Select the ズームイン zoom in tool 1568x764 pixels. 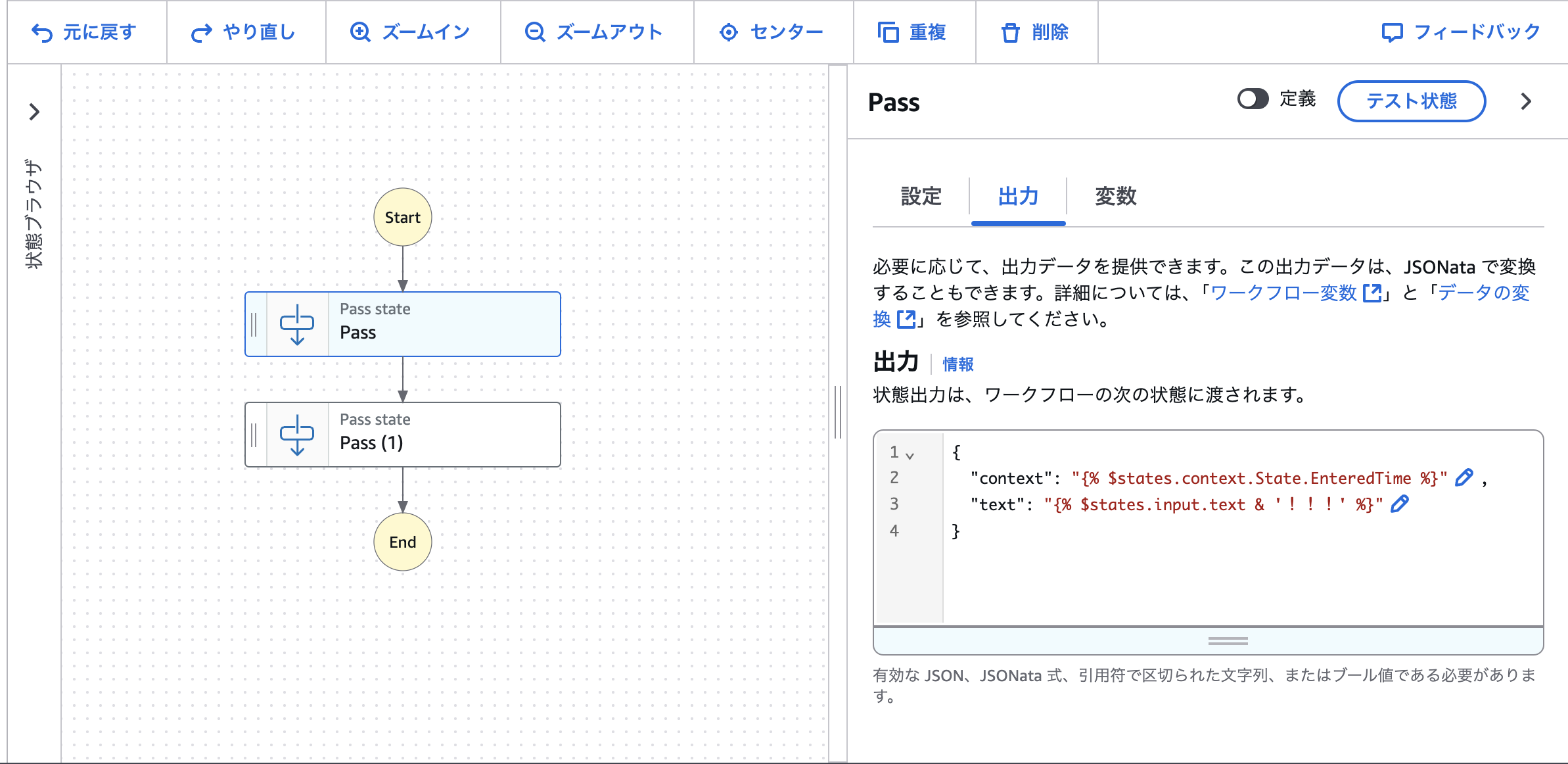pyautogui.click(x=359, y=32)
